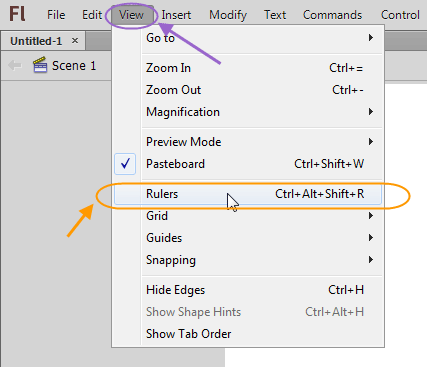This screenshot has height=367, width=427.
Task: Enable Rulers from the View menu
Action: pyautogui.click(x=248, y=194)
